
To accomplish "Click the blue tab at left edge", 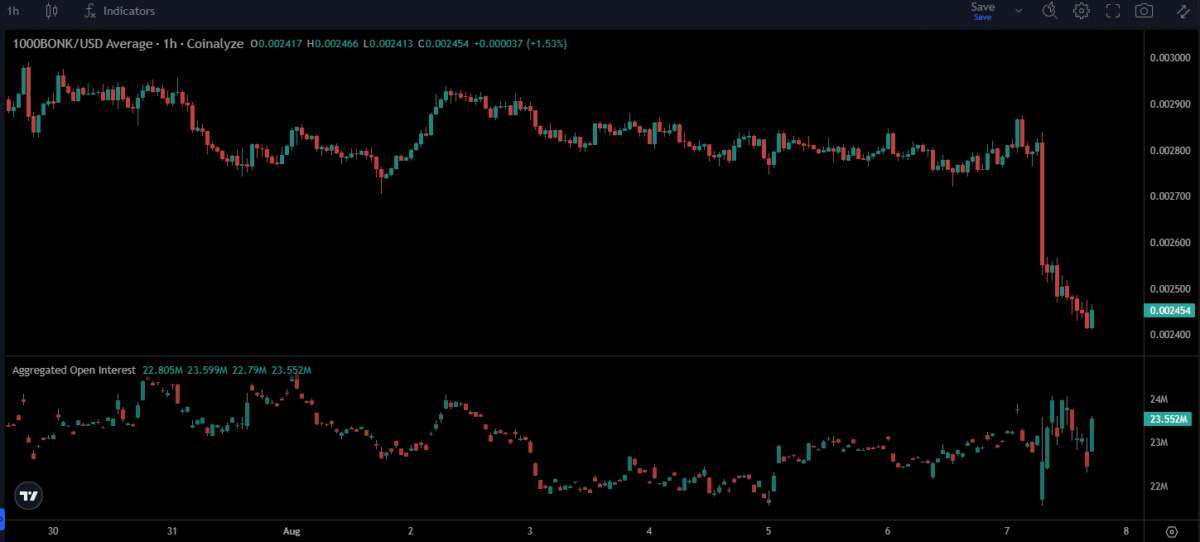I will [x=2, y=518].
